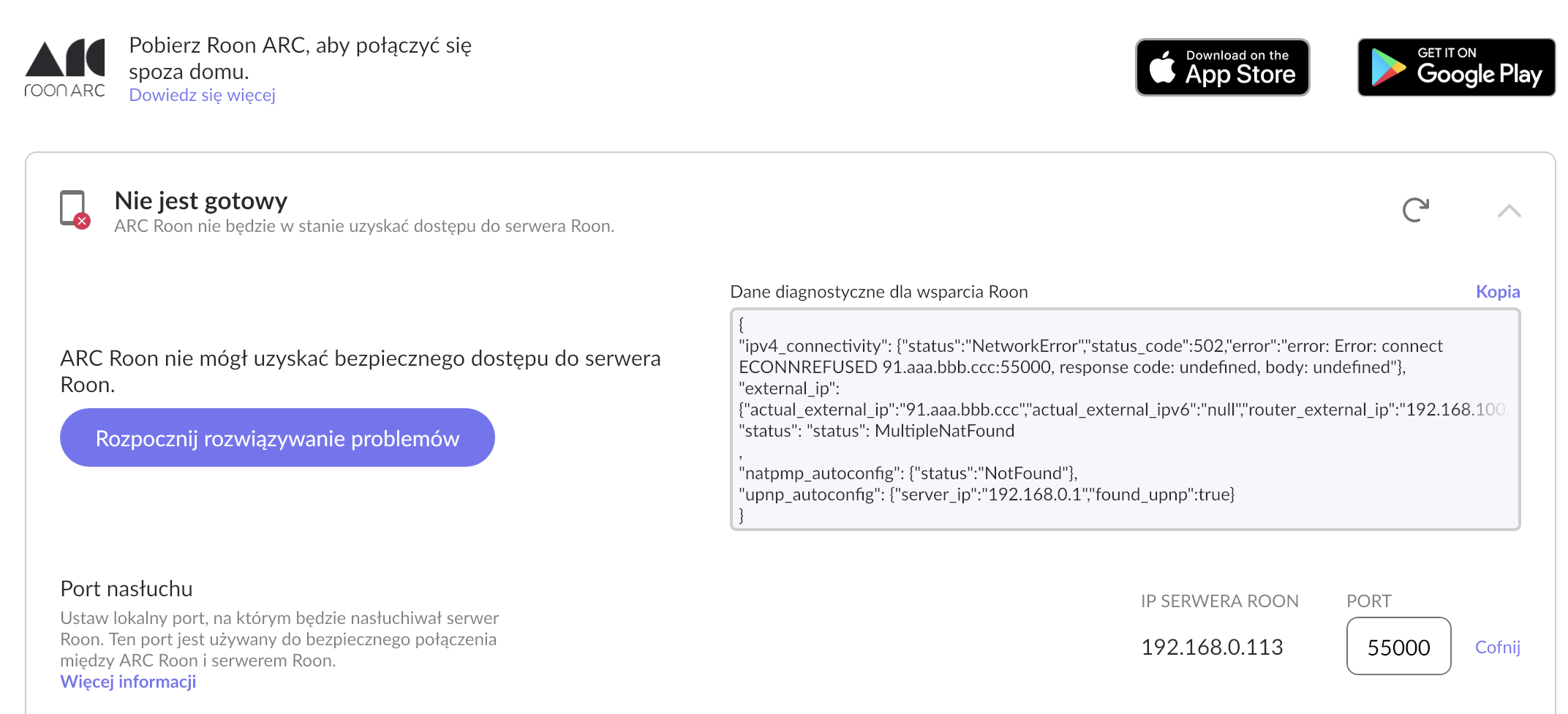The height and width of the screenshot is (714, 1568).
Task: Click the PORT label above the field
Action: pyautogui.click(x=1369, y=601)
